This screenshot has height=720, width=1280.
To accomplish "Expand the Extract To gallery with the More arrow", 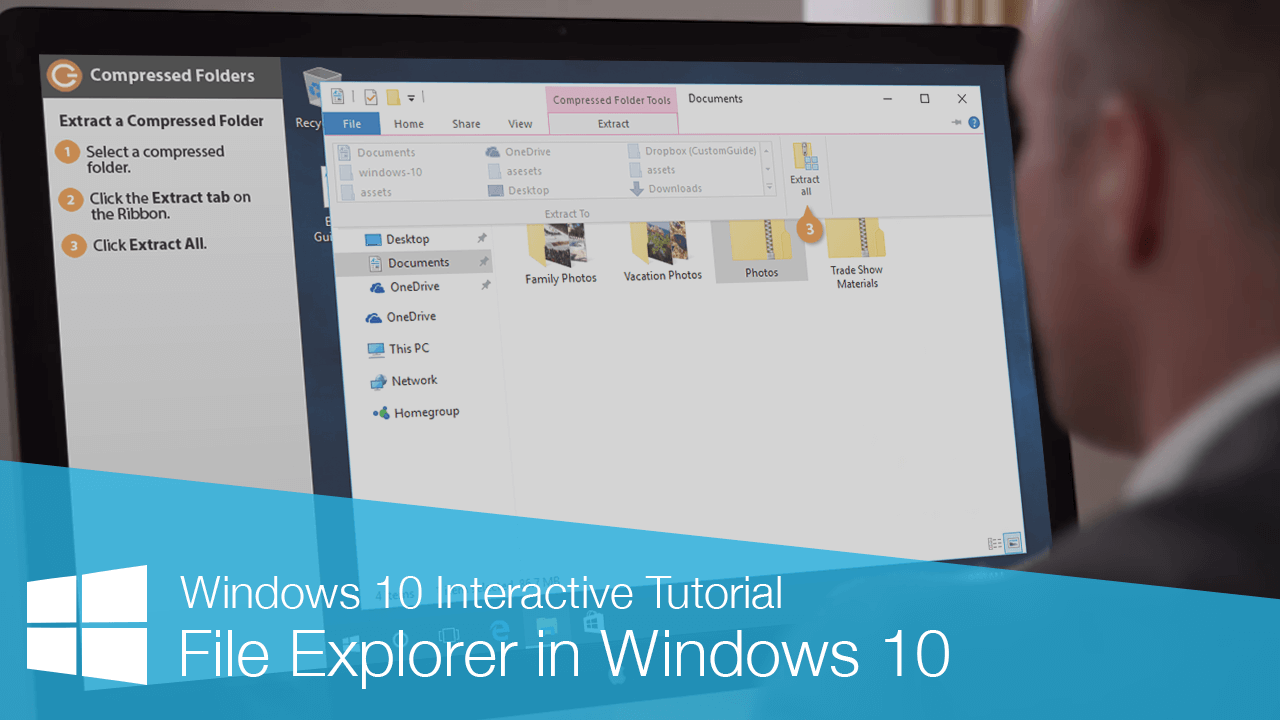I will 769,187.
